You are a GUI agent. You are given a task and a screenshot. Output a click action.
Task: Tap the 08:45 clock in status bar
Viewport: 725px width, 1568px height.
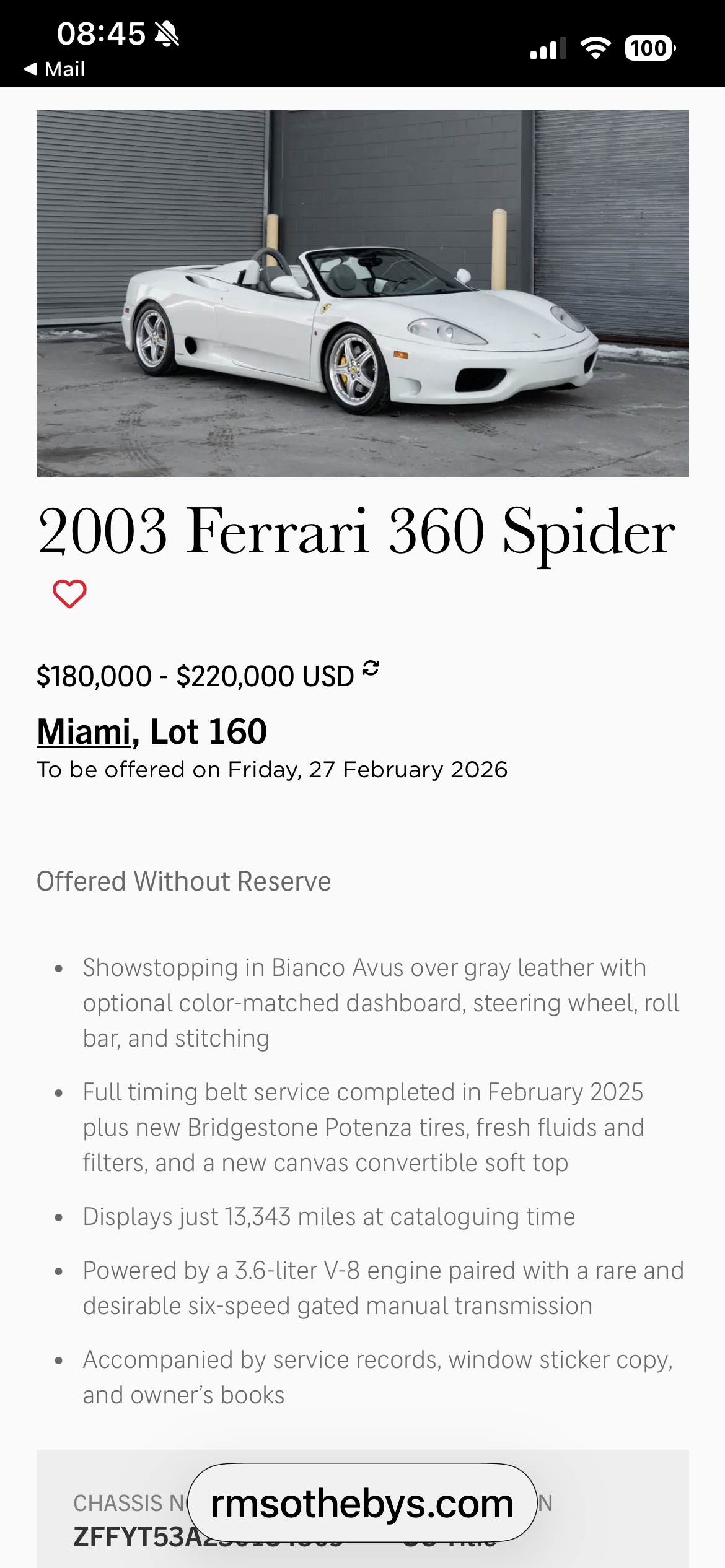[x=101, y=33]
